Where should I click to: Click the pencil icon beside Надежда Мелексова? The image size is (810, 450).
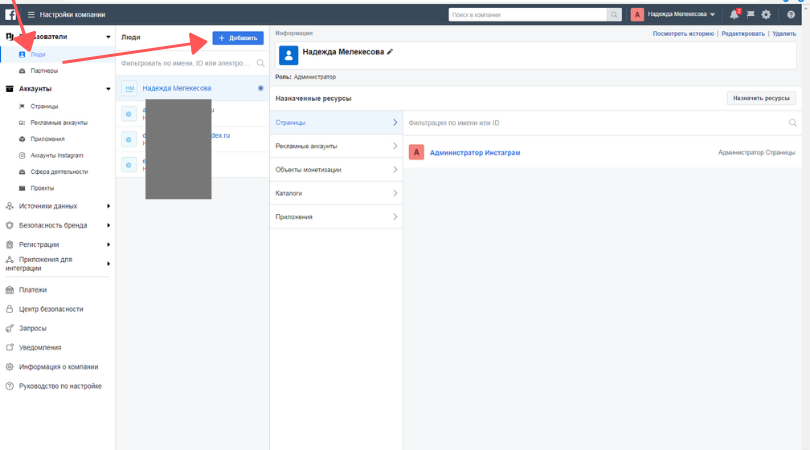(390, 52)
